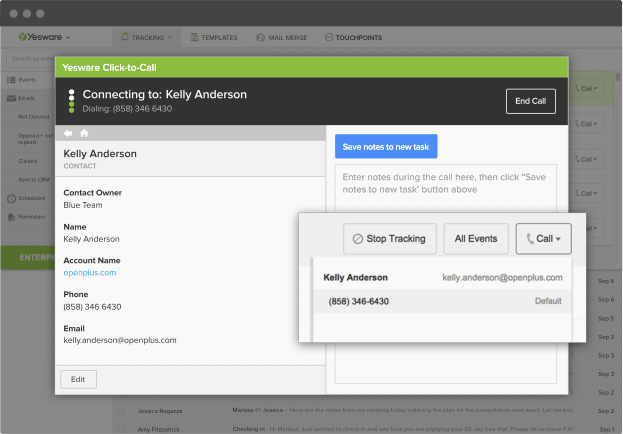Tick the Jessica Ragazza row checkbox

[122, 411]
